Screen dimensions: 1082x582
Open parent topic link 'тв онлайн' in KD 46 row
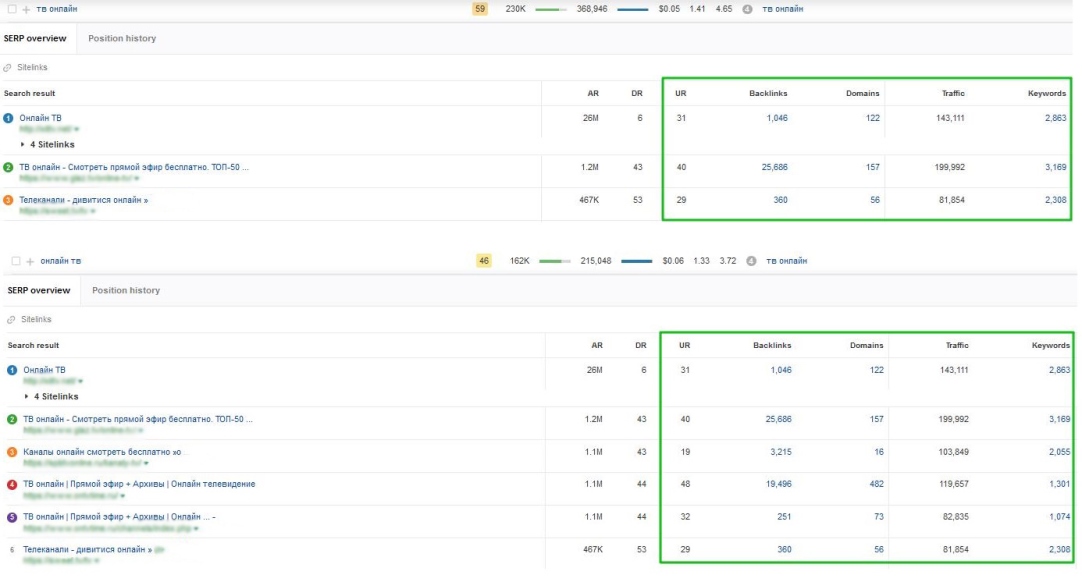coord(787,261)
